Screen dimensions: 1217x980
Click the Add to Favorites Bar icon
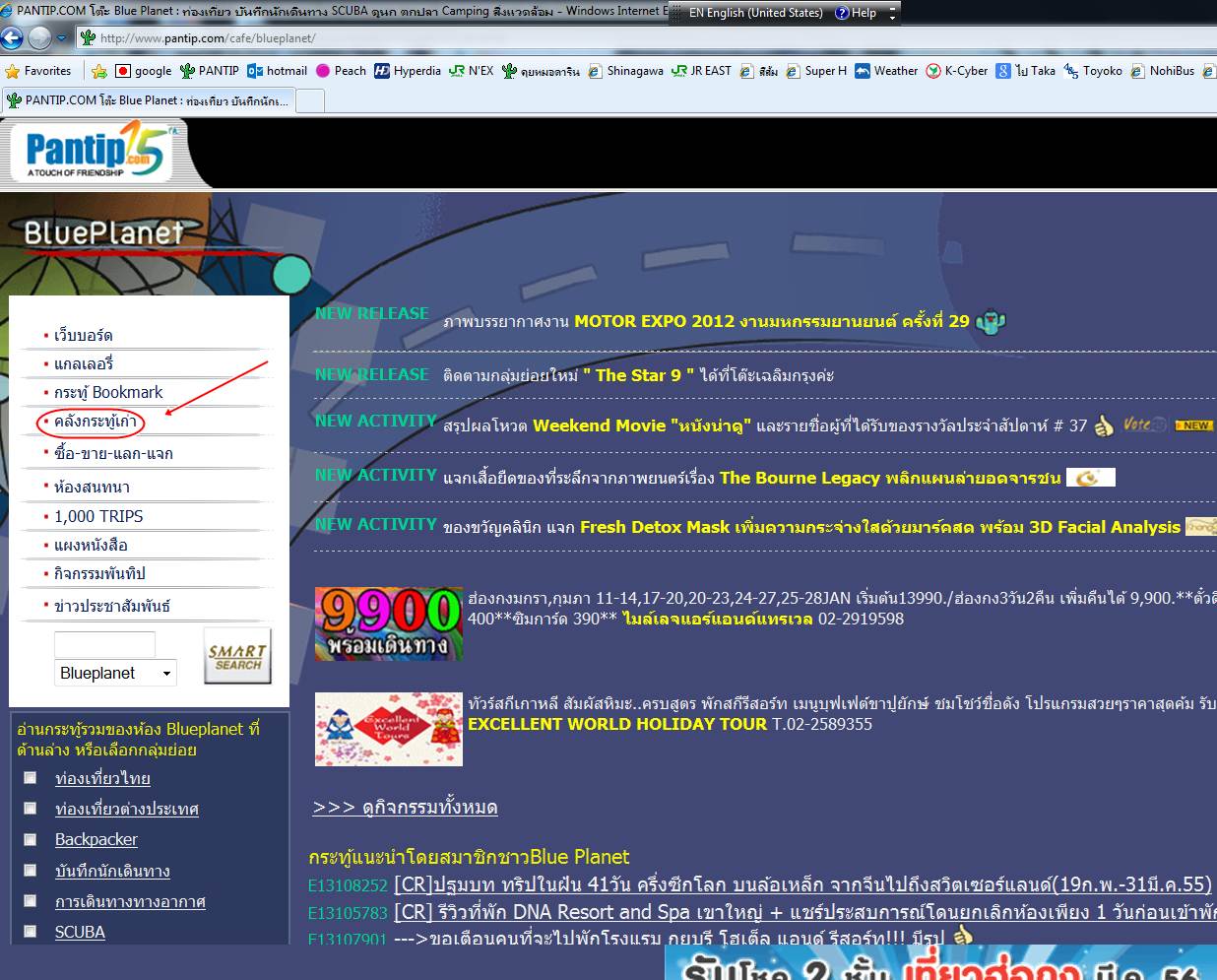[x=98, y=71]
